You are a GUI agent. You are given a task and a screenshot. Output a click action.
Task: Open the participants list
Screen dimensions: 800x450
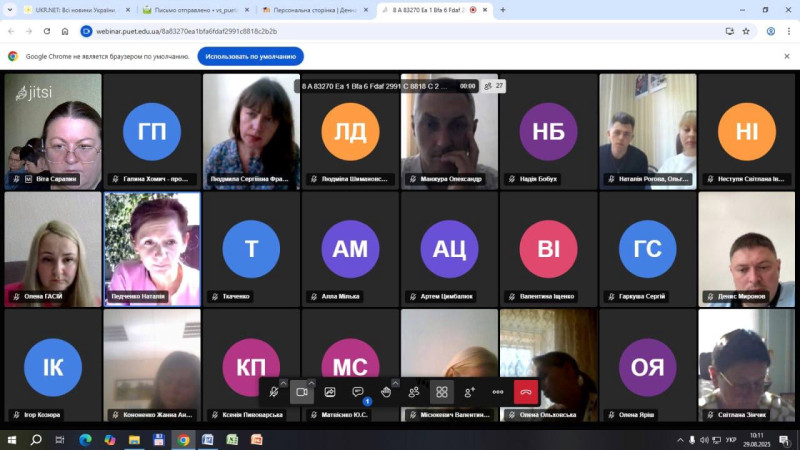click(x=414, y=392)
